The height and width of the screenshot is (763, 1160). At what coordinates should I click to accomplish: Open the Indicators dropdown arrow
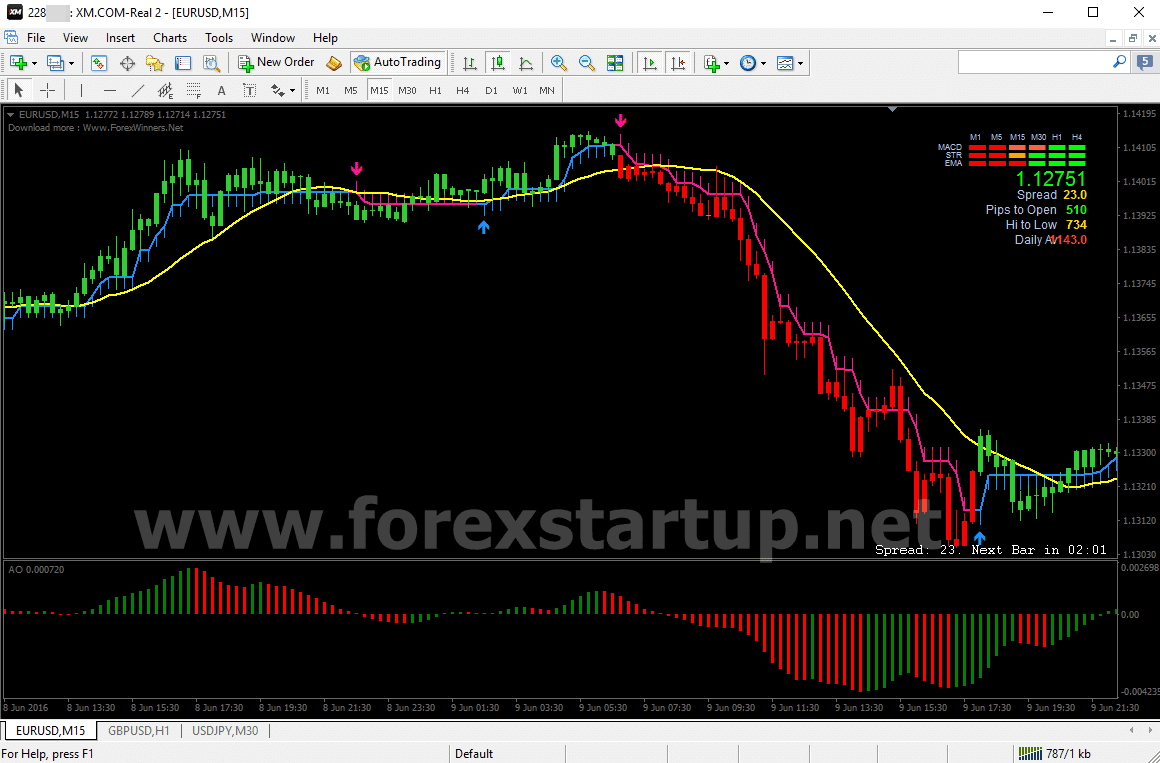(726, 64)
